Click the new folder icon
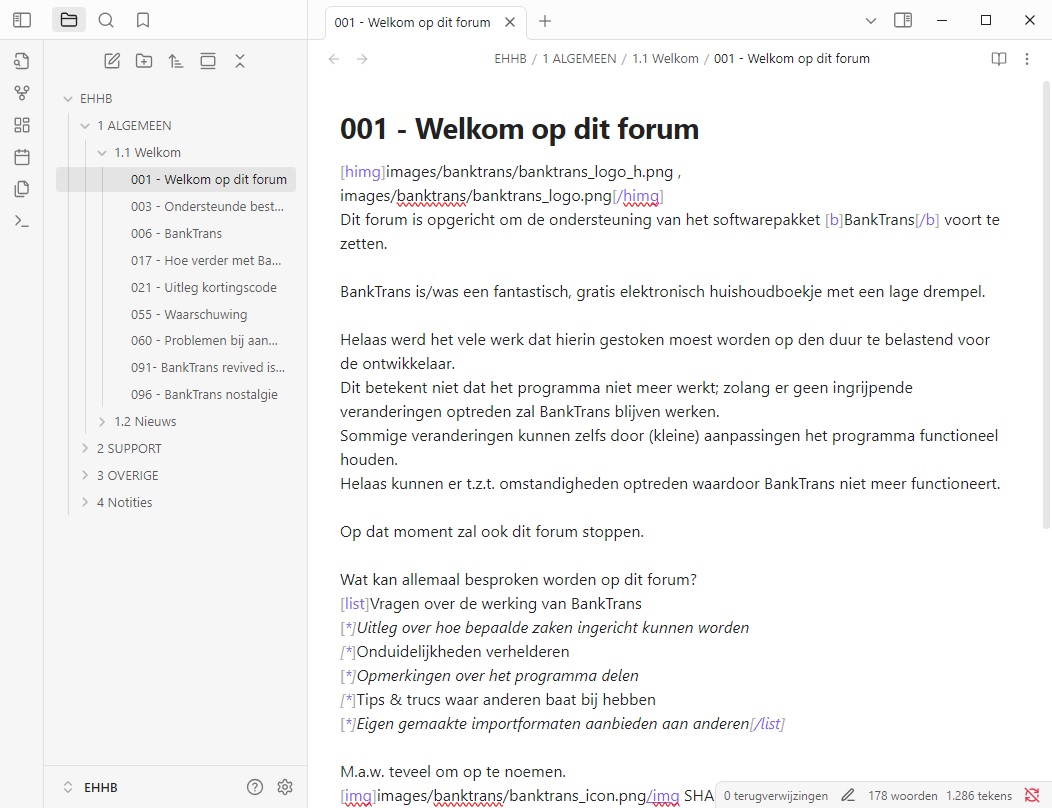The width and height of the screenshot is (1052, 808). click(144, 61)
